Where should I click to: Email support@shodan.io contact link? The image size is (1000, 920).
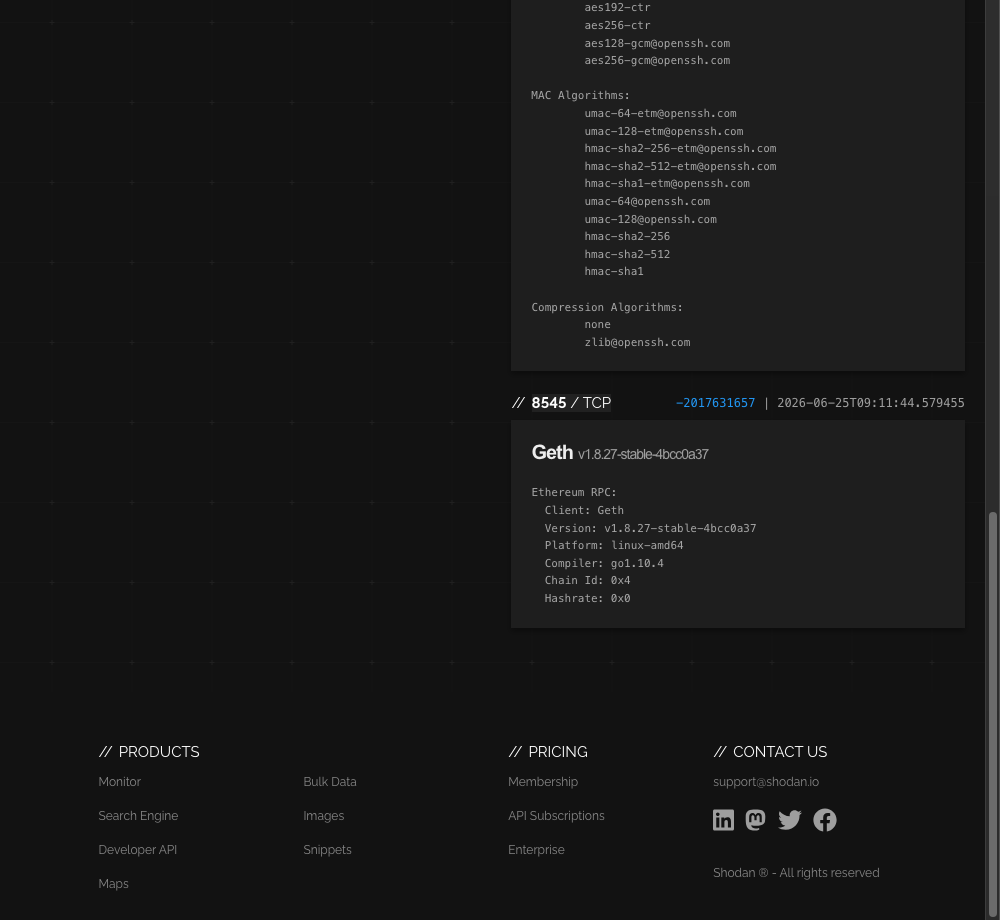tap(766, 782)
